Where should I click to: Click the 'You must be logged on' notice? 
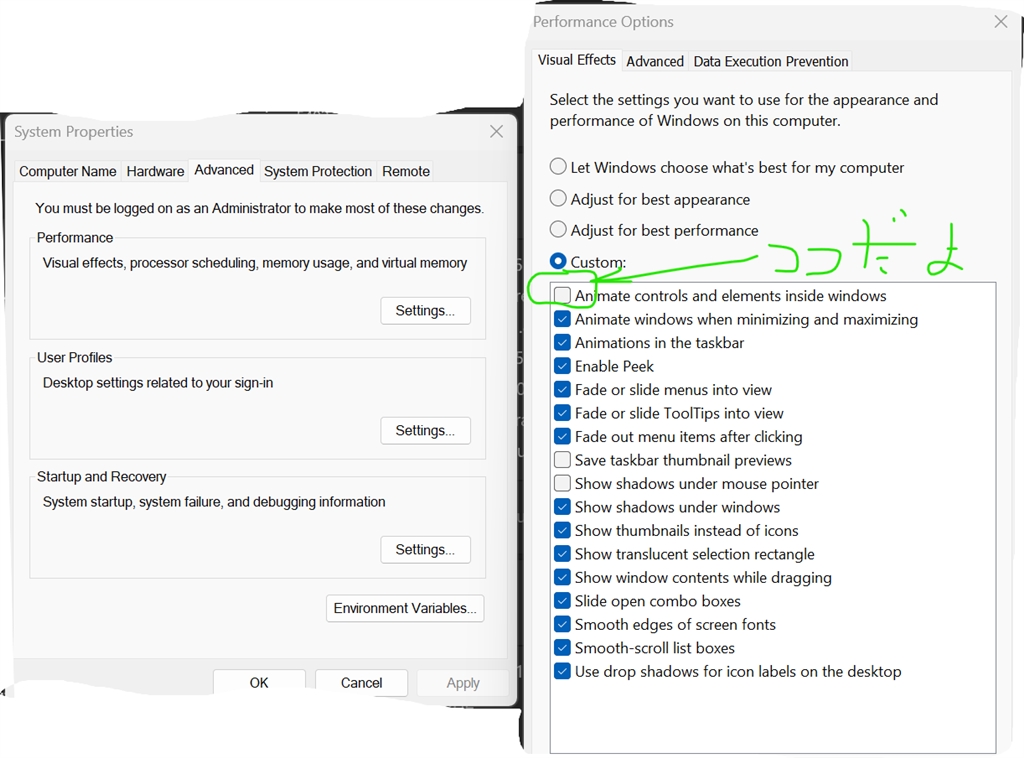coord(259,208)
